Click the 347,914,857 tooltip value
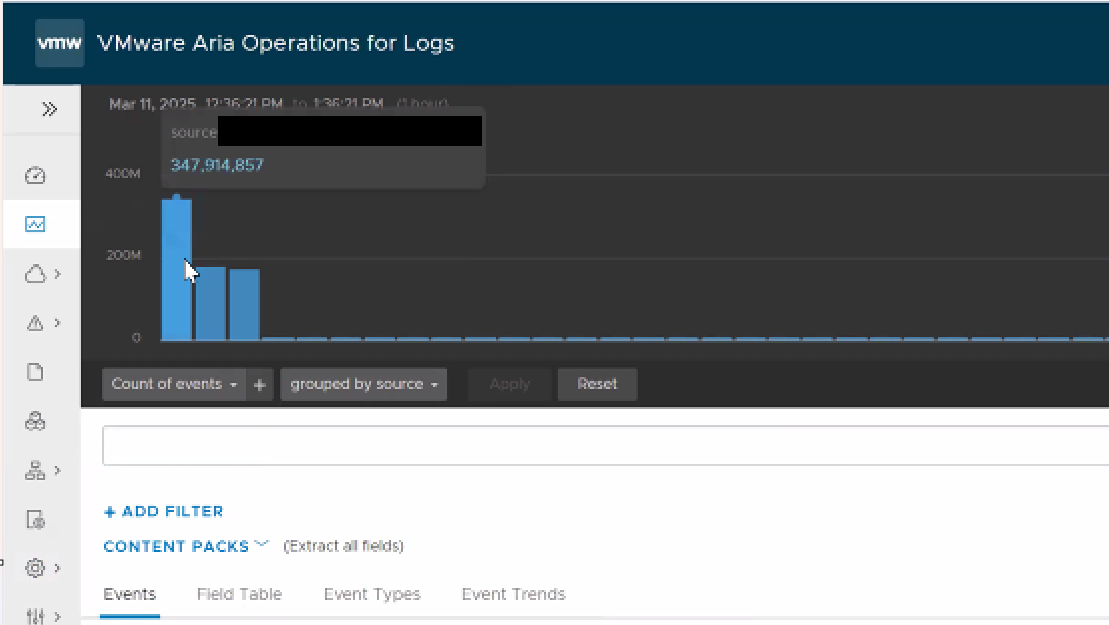 217,165
